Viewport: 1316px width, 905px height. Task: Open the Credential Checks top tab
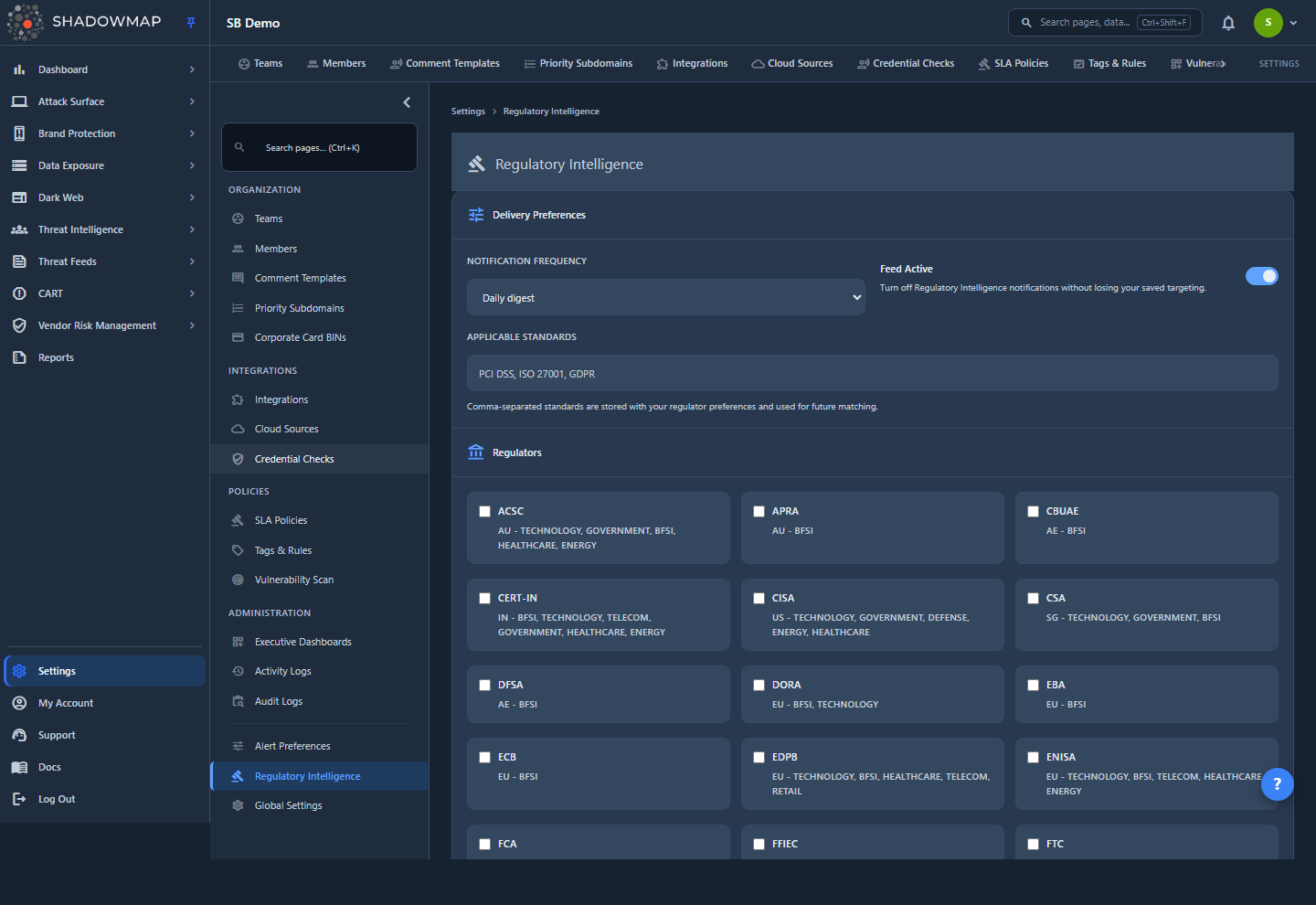(906, 64)
